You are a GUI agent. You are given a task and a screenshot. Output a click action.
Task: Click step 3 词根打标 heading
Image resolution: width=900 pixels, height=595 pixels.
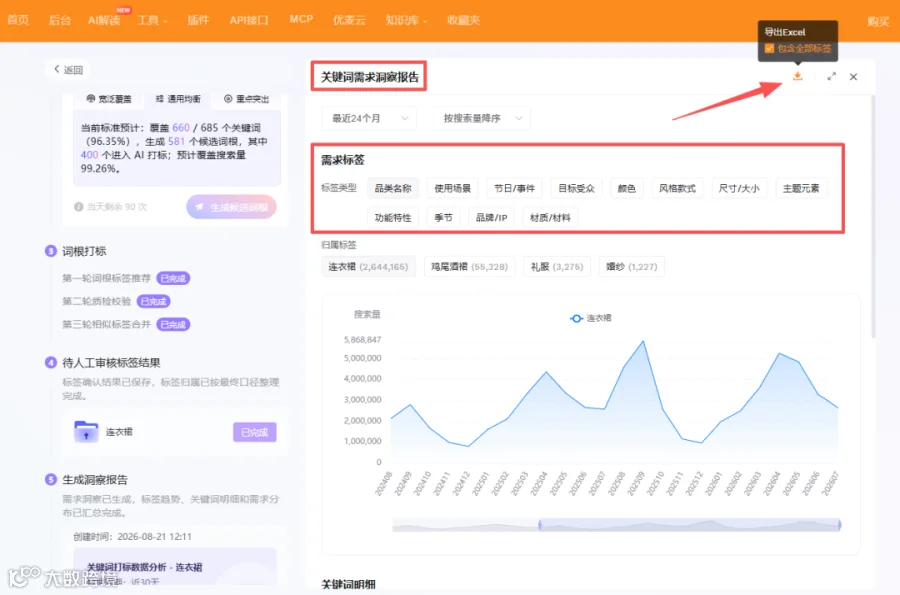click(84, 251)
